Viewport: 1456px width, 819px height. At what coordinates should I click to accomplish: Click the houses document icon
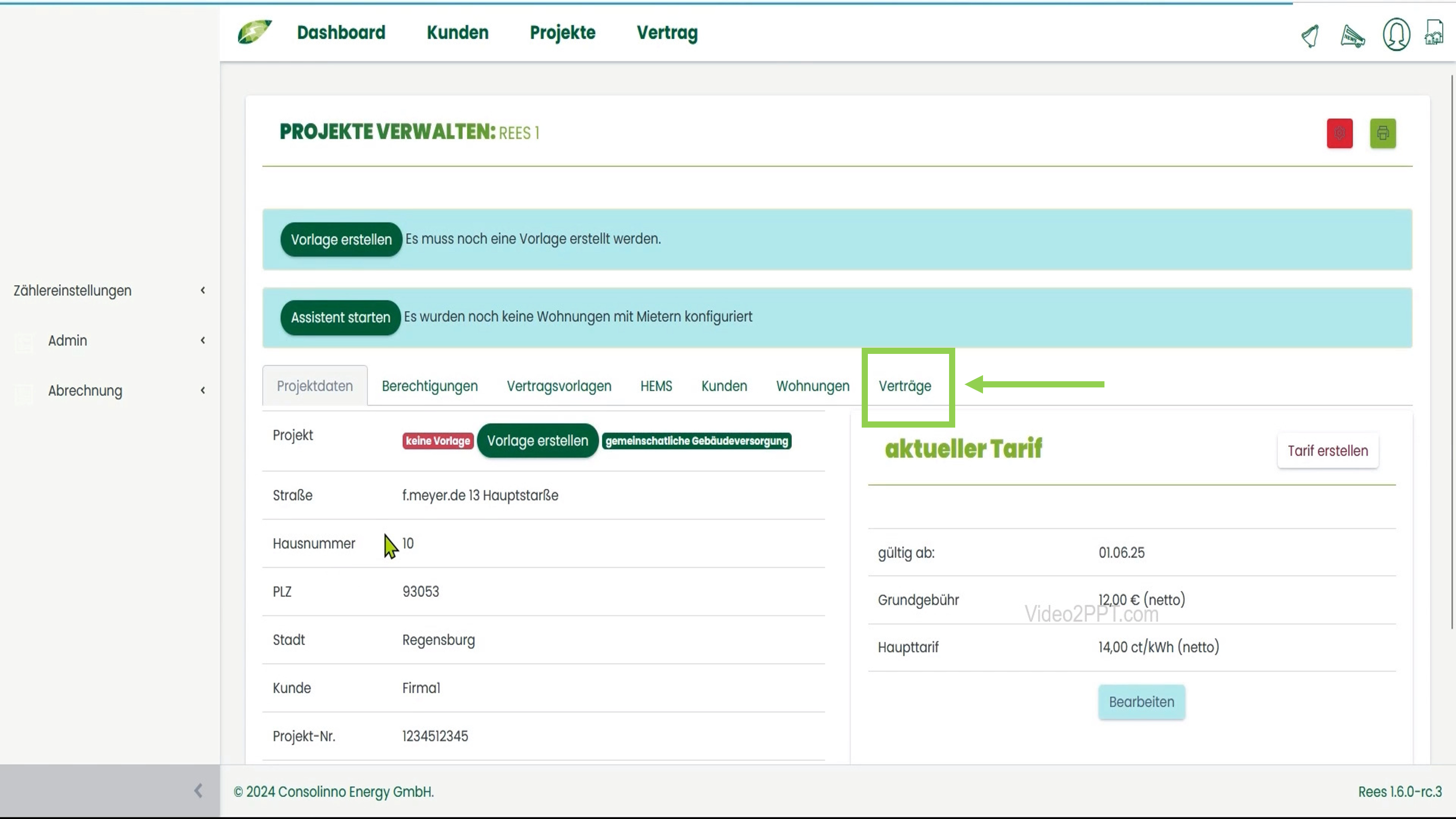click(x=1434, y=32)
